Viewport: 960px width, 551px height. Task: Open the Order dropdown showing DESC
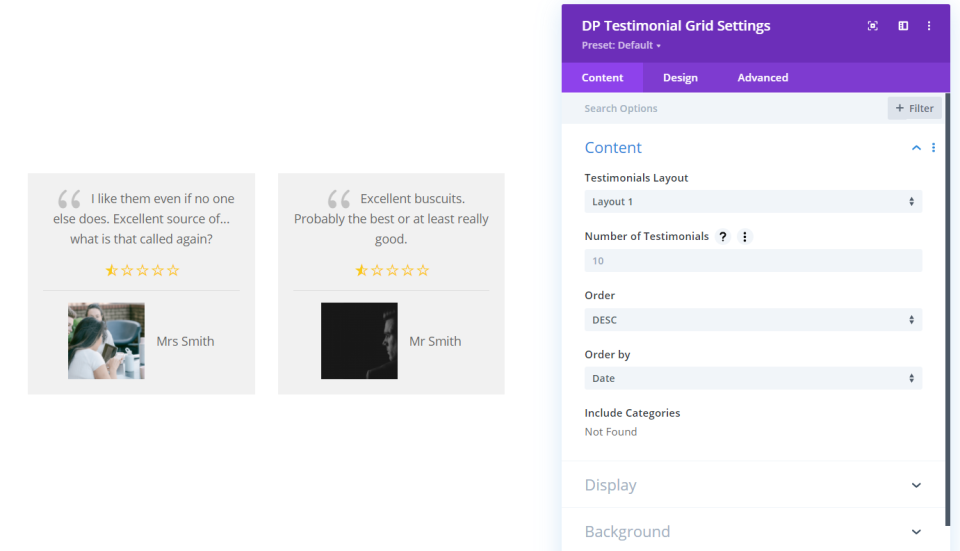click(x=752, y=320)
